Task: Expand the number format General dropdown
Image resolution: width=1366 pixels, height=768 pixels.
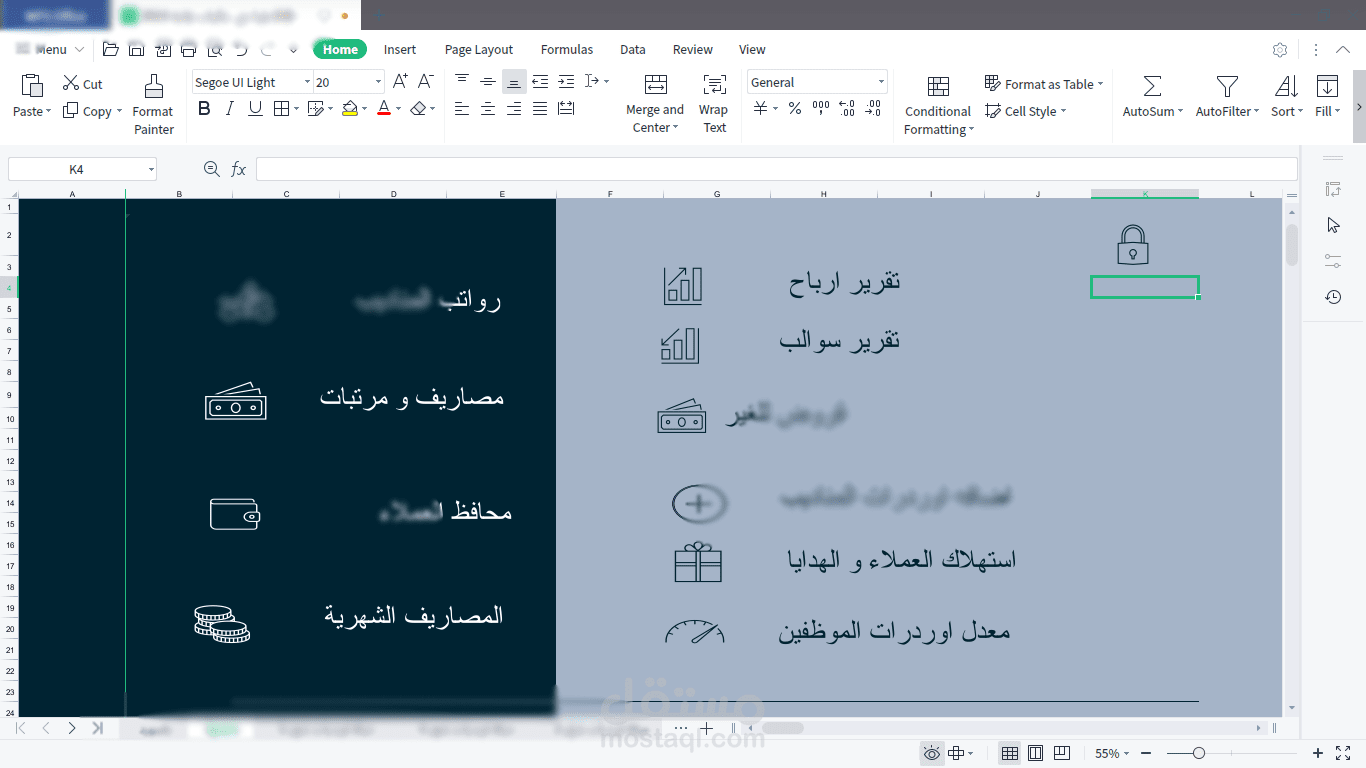Action: [x=881, y=83]
